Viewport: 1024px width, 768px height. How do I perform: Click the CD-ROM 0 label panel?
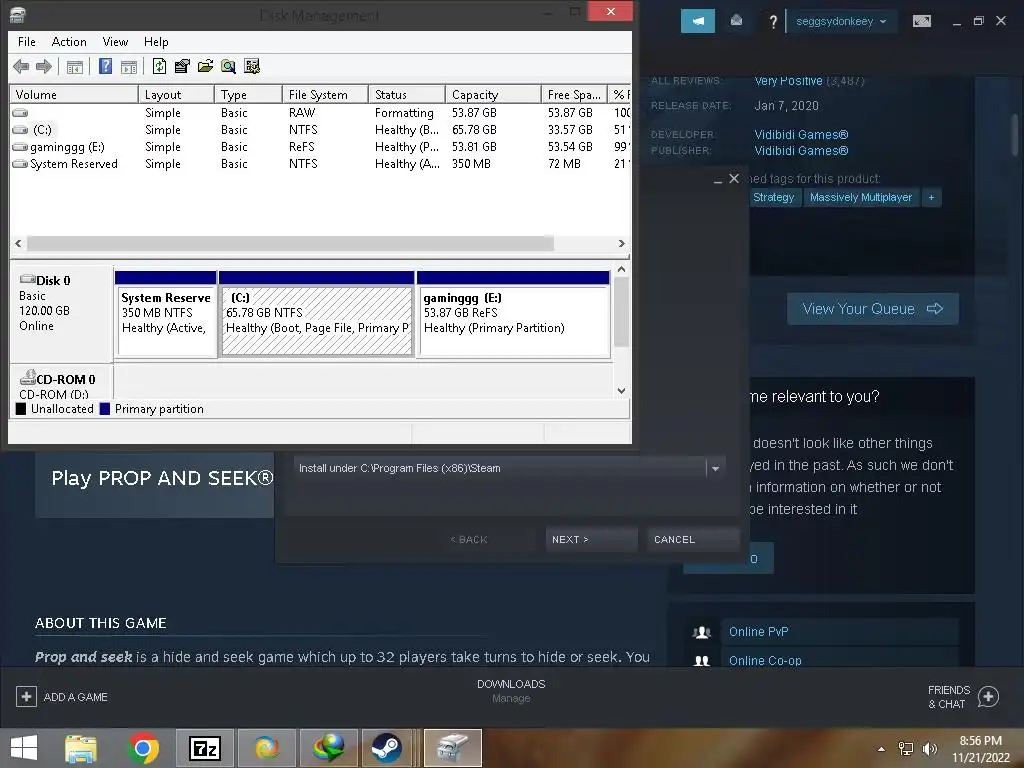[61, 383]
